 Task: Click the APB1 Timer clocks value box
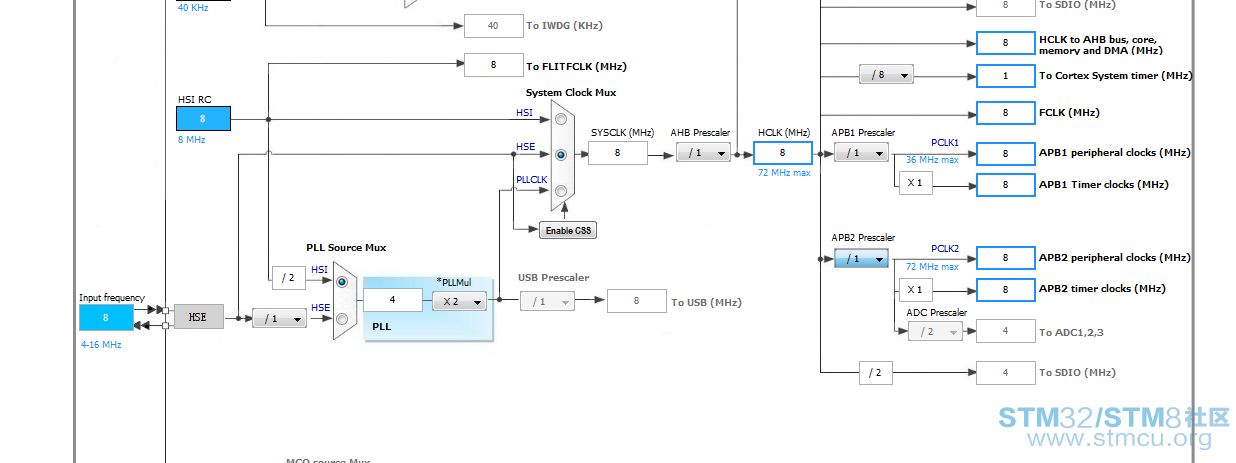pyautogui.click(x=1005, y=184)
